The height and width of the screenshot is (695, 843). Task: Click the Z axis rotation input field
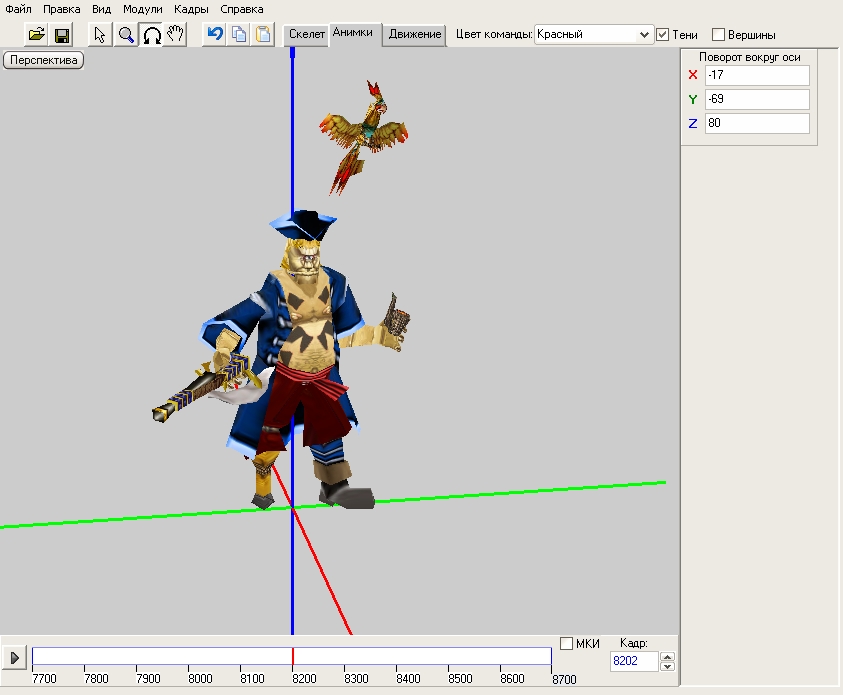coord(756,124)
